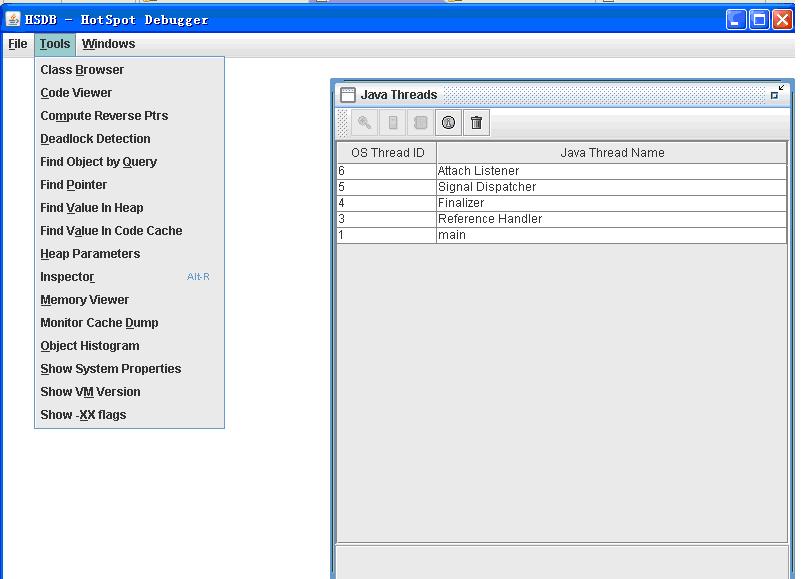Open Object Histogram
This screenshot has width=812, height=579.
coord(129,346)
